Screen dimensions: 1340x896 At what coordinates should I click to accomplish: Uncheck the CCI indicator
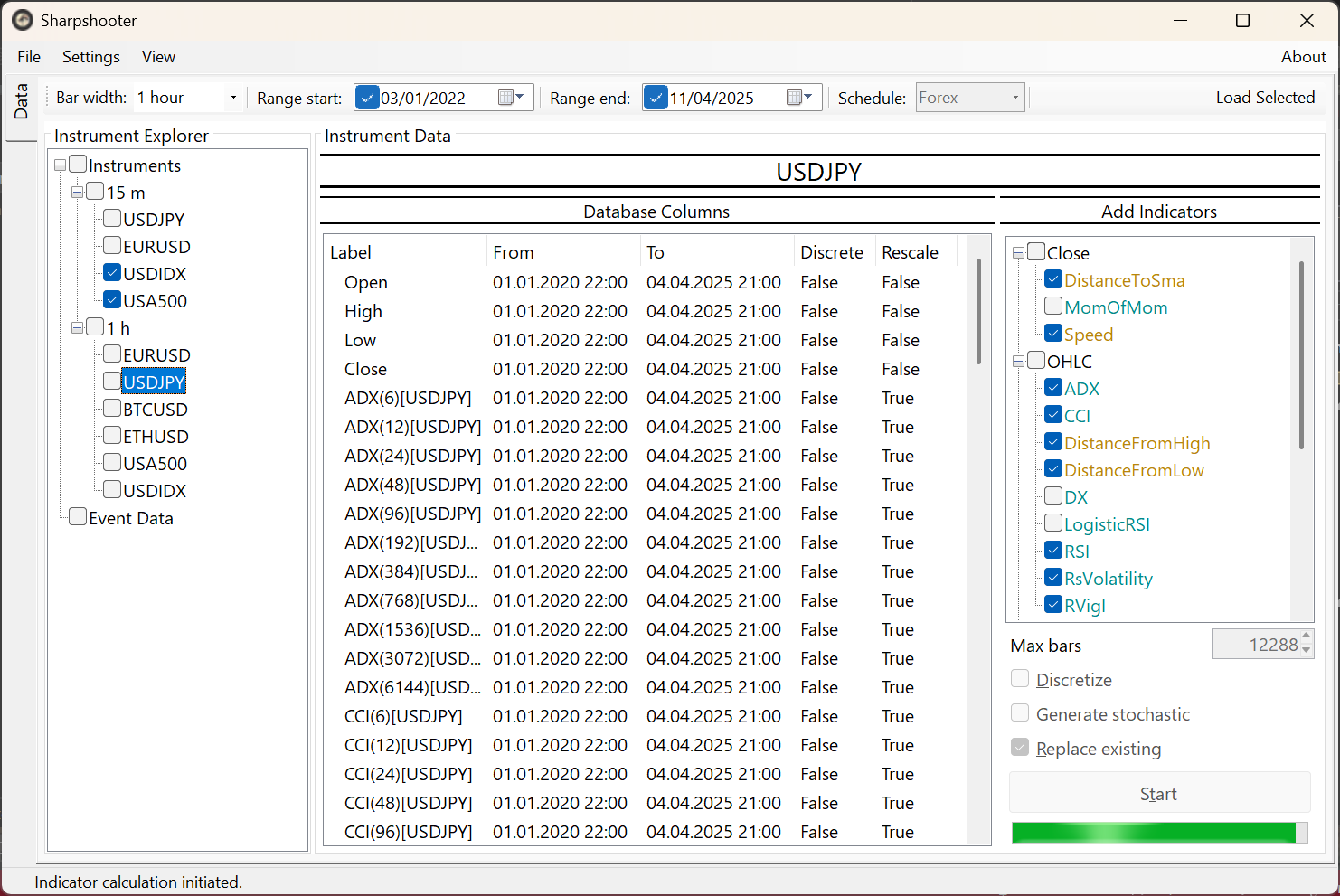click(1053, 414)
